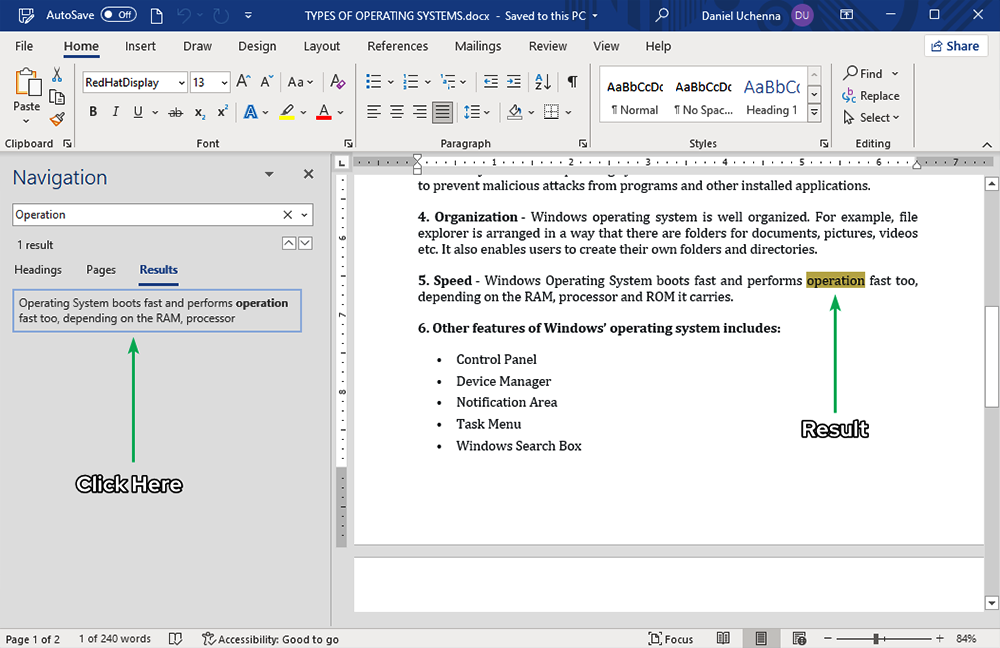Viewport: 1000px width, 648px height.
Task: Toggle Bold formatting
Action: pos(93,112)
